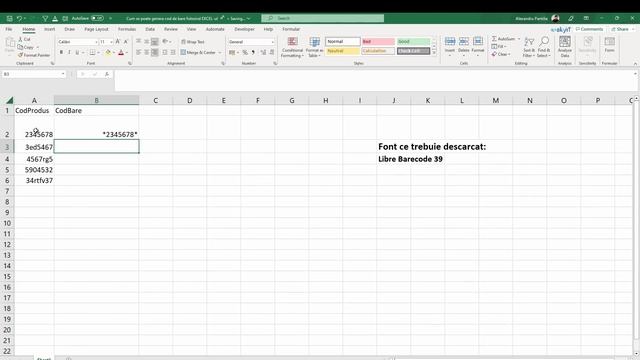Toggle the AutoSave switch
Image resolution: width=640 pixels, height=360 pixels.
pyautogui.click(x=97, y=18)
